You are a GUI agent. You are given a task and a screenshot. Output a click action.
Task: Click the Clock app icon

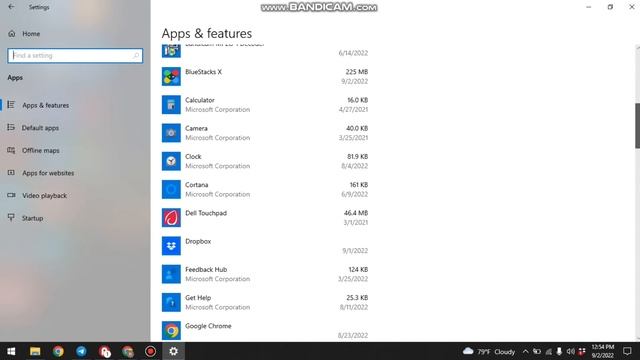click(x=171, y=161)
